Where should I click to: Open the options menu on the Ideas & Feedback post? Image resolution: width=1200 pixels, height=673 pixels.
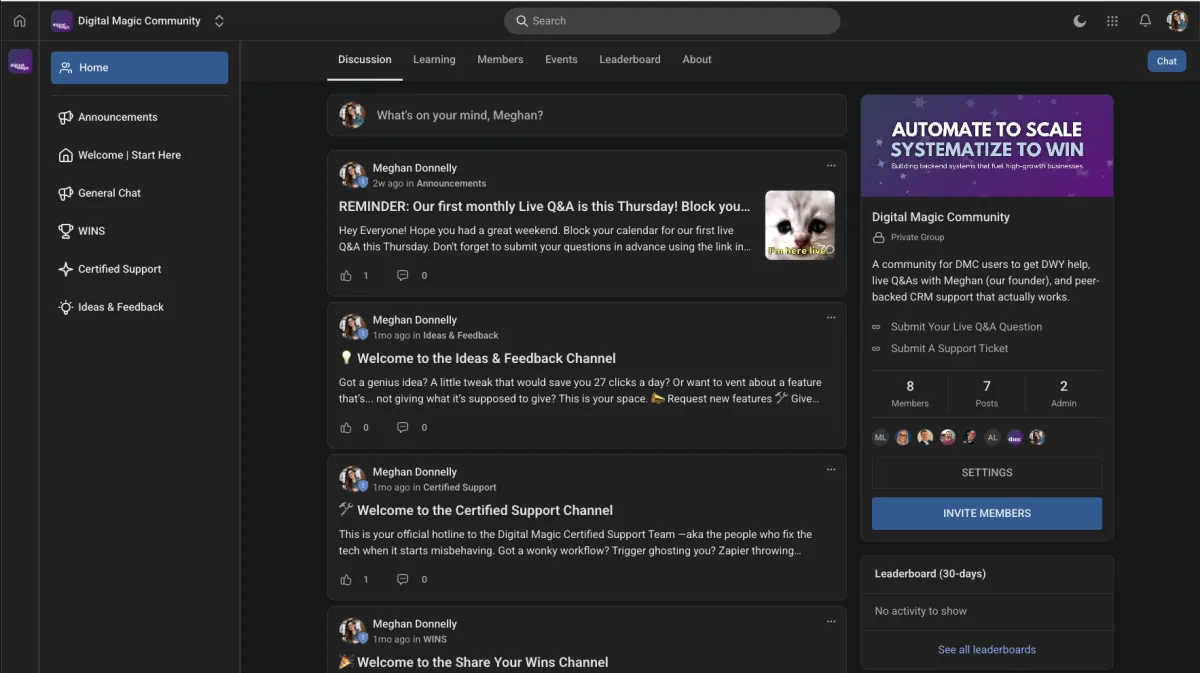click(831, 318)
